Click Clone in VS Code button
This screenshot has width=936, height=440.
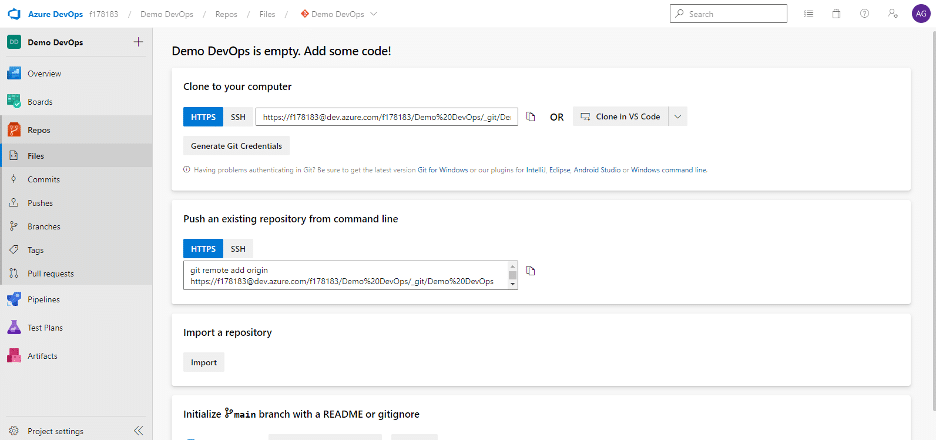(x=621, y=116)
